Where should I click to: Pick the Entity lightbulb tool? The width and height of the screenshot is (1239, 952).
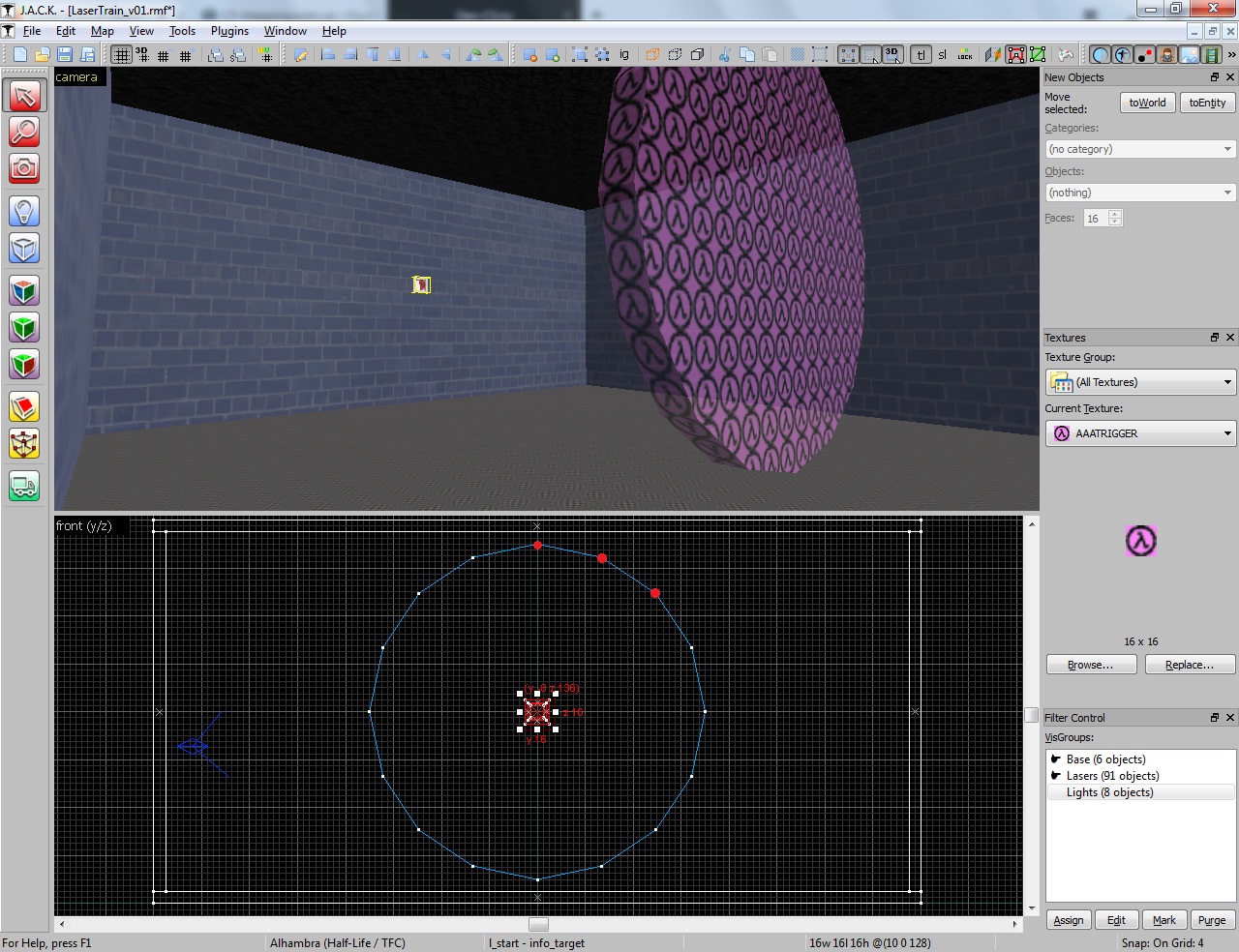tap(24, 211)
